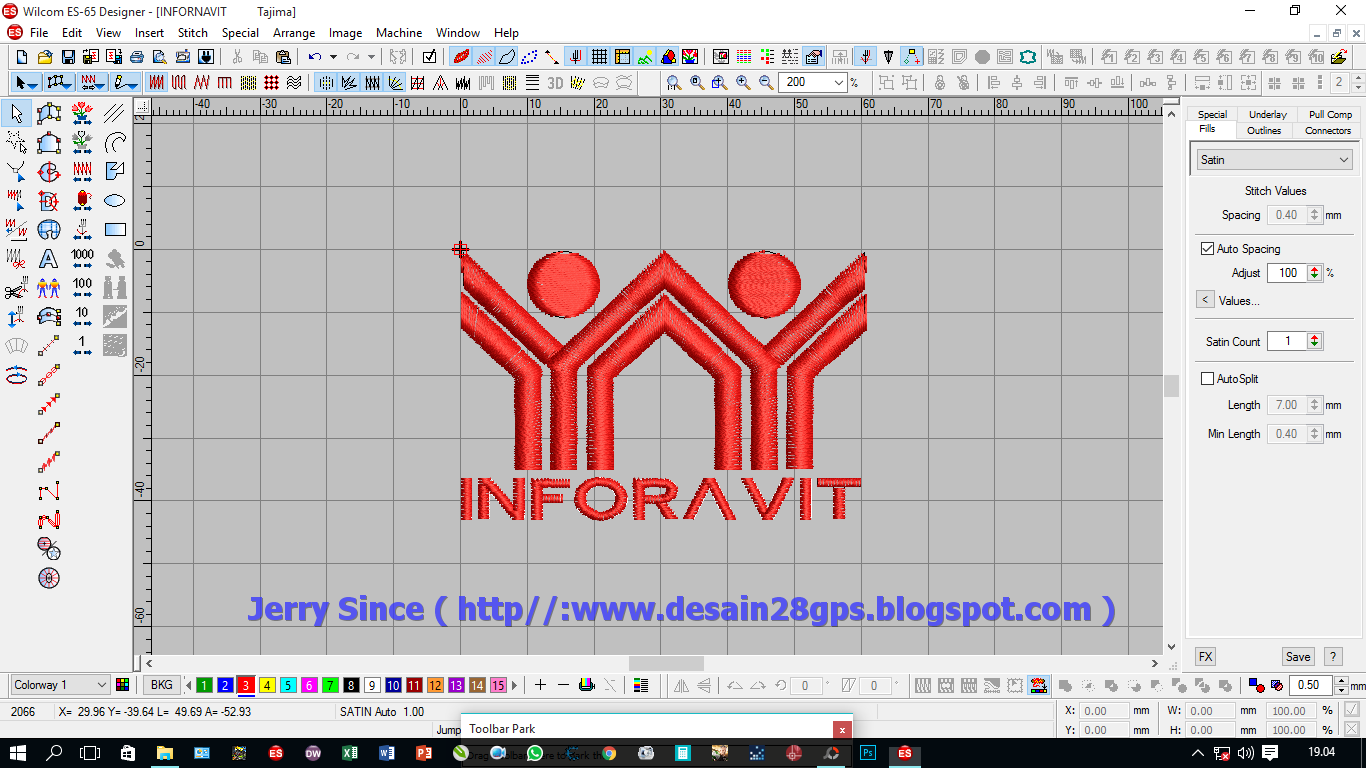Click the question mark help button

pos(1332,657)
